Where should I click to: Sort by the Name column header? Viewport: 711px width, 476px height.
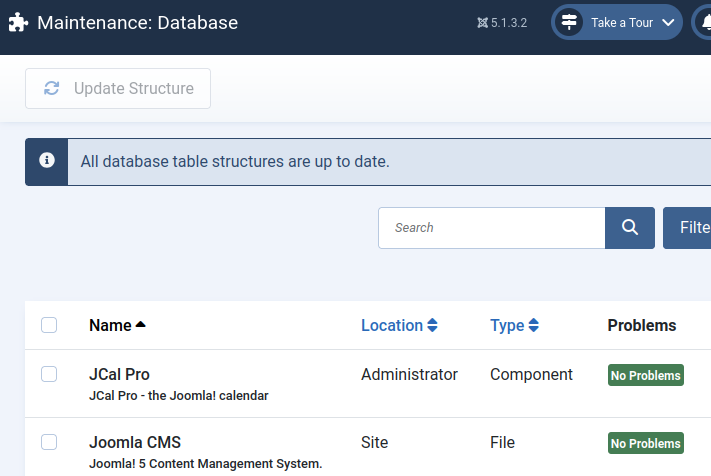(x=117, y=325)
